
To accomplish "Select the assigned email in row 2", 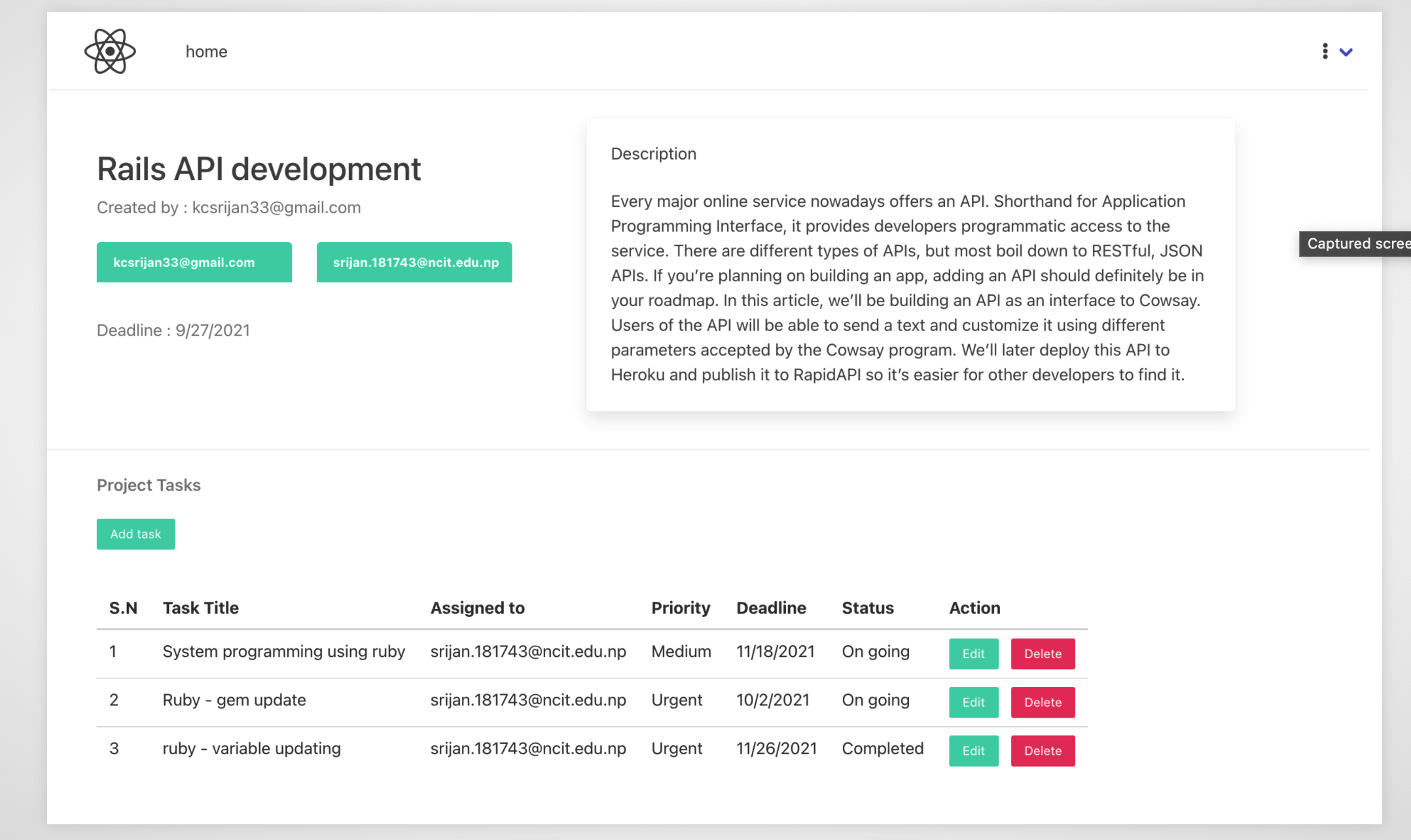I will click(527, 700).
